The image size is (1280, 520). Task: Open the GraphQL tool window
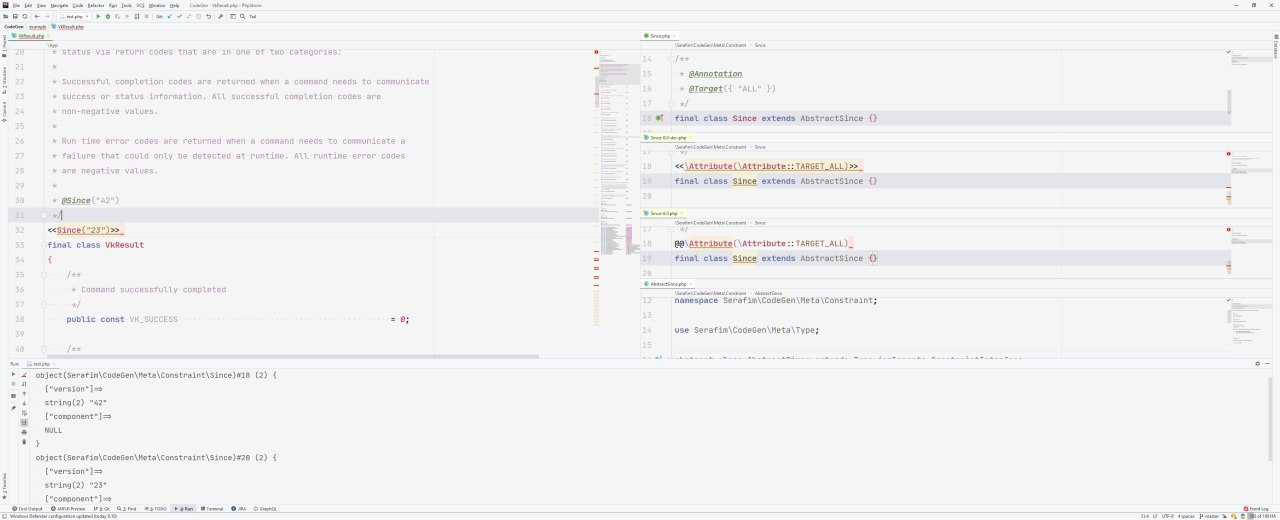coord(265,509)
